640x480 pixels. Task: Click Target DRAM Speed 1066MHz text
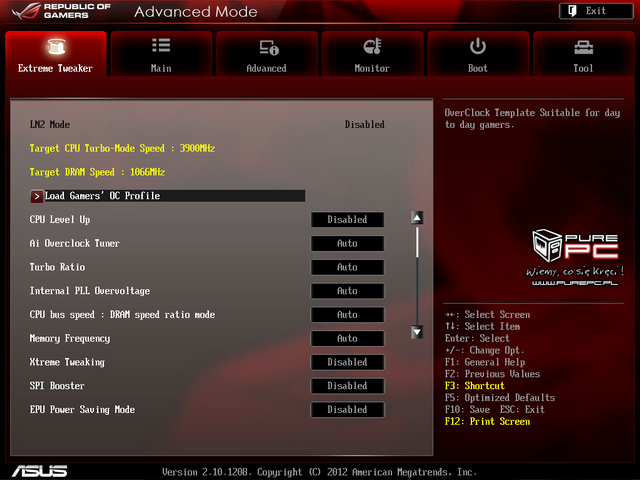pyautogui.click(x=97, y=172)
